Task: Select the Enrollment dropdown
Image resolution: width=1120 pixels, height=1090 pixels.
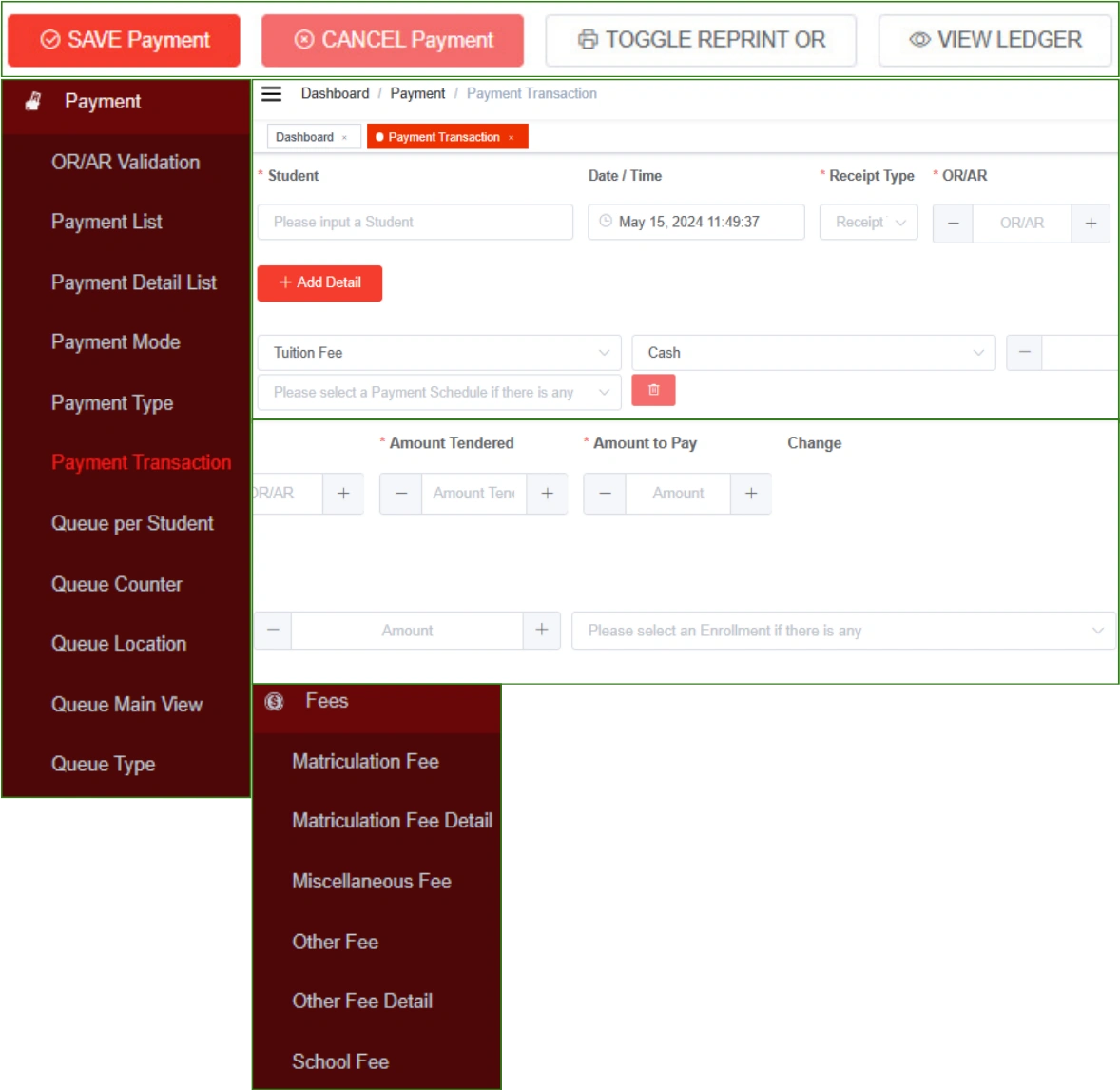Action: 842,631
